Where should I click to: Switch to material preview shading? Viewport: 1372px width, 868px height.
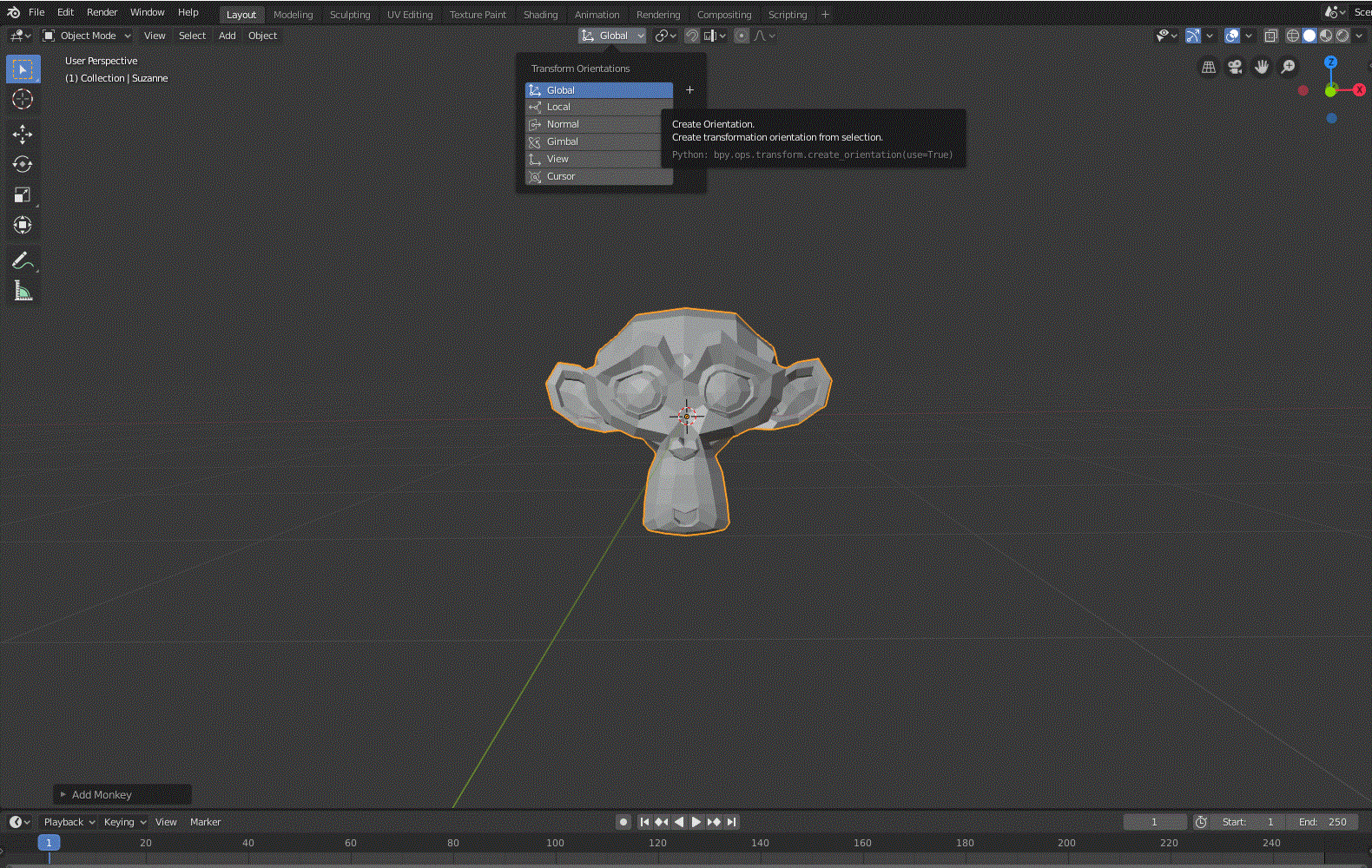(1326, 36)
